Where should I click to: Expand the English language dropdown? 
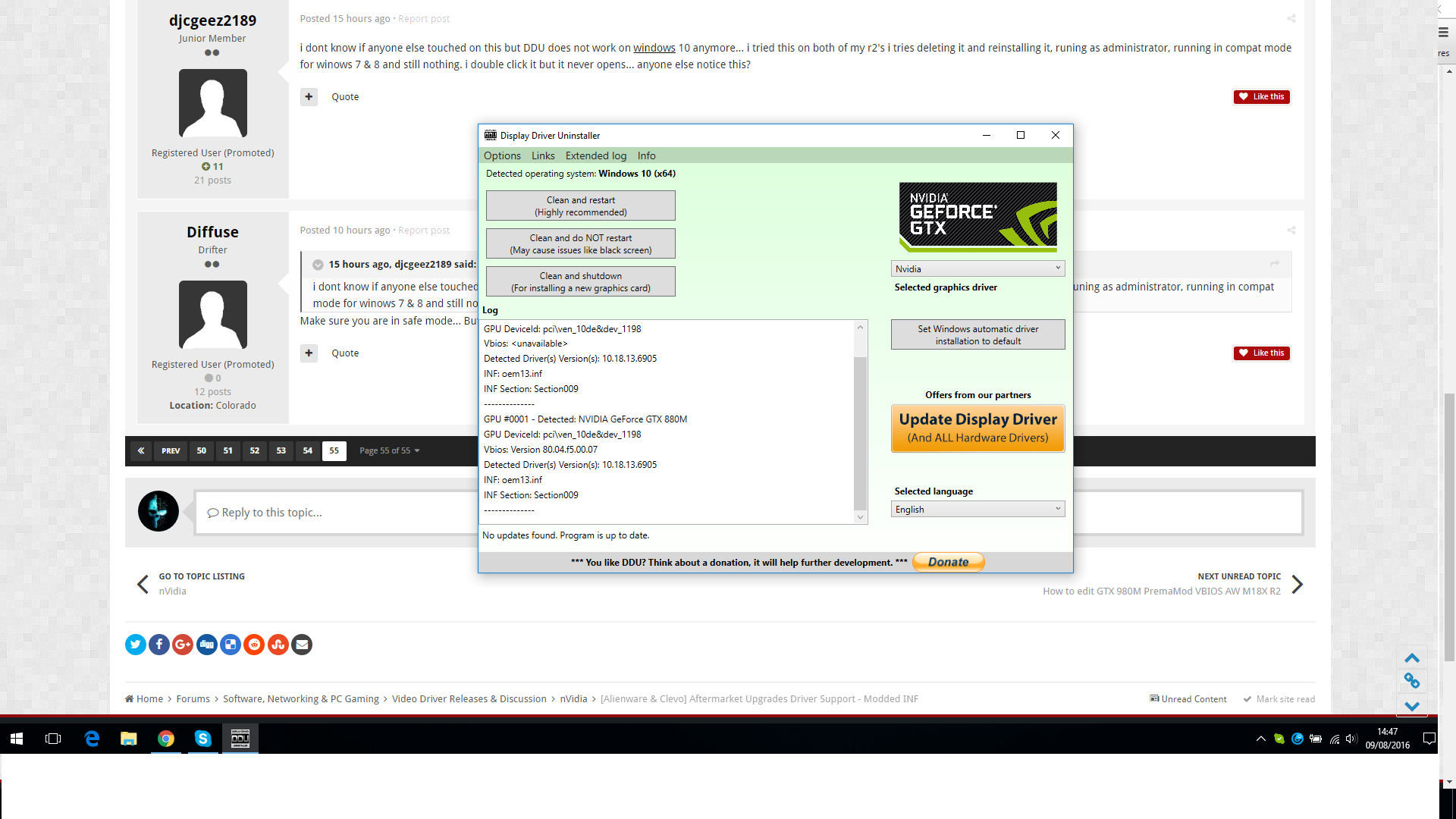click(x=977, y=509)
